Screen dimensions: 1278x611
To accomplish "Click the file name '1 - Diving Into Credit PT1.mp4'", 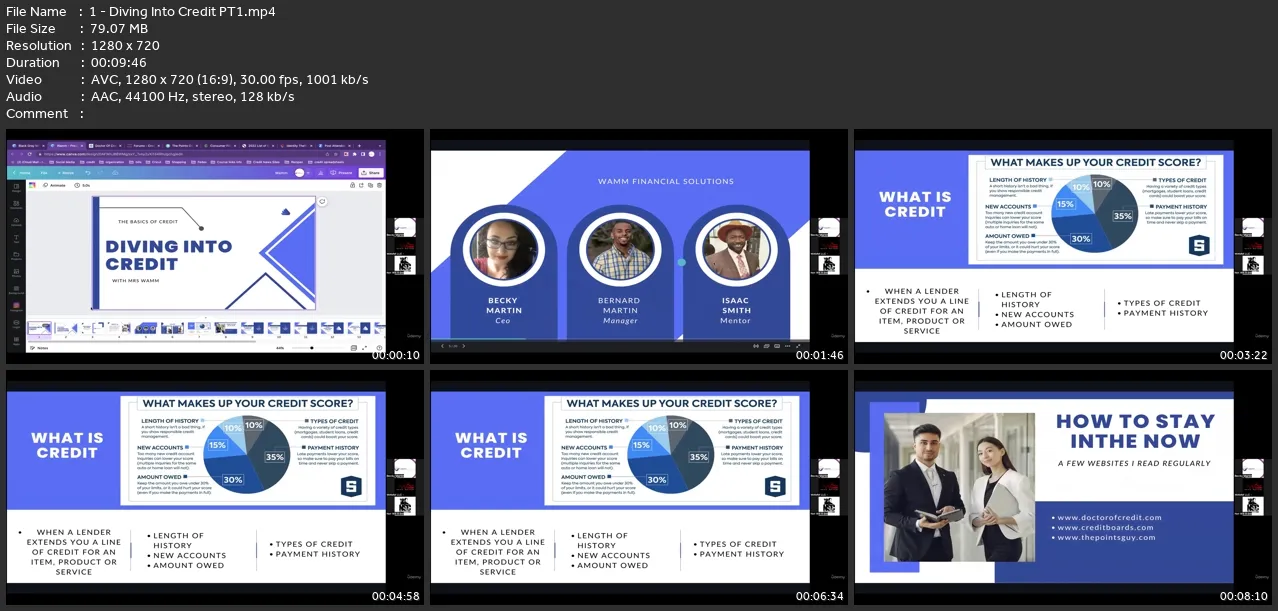I will tap(183, 11).
